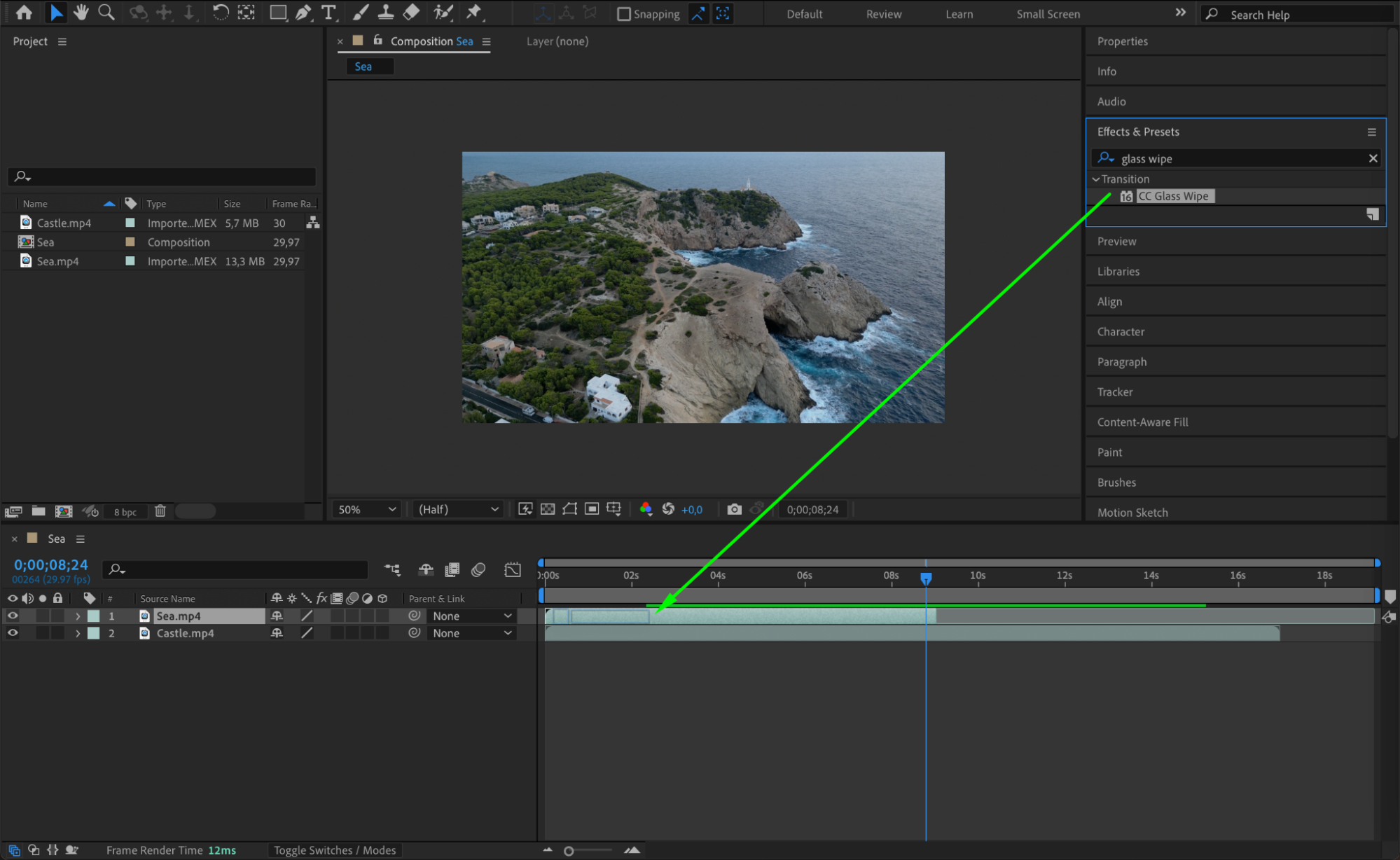
Task: Toggle Fast Previews icon in viewer
Action: point(525,509)
